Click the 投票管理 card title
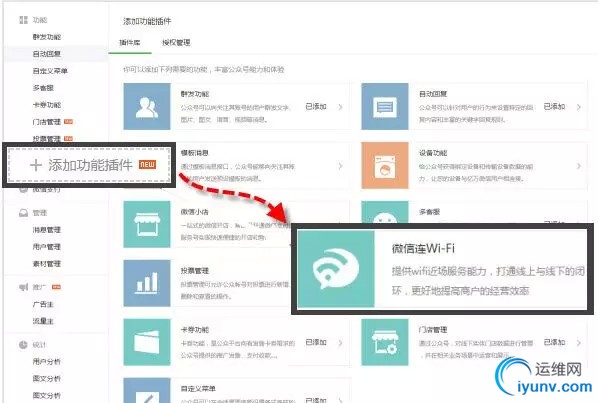Screen dimensions: 598x403 pyautogui.click(x=195, y=270)
